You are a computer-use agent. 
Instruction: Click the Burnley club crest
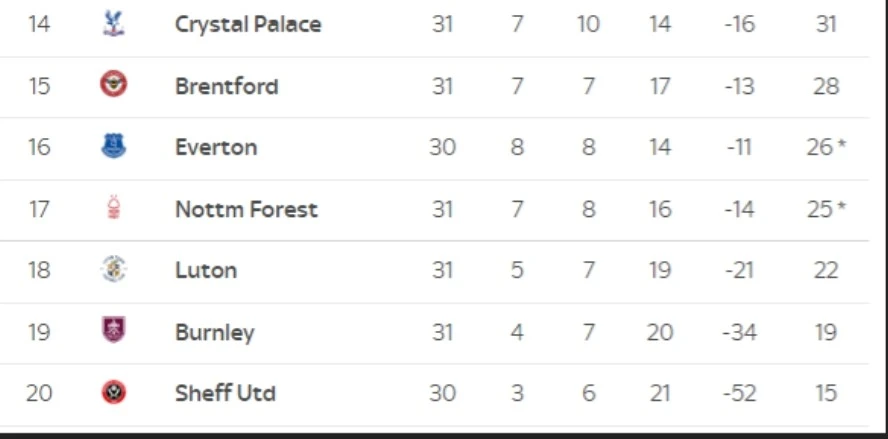[114, 331]
